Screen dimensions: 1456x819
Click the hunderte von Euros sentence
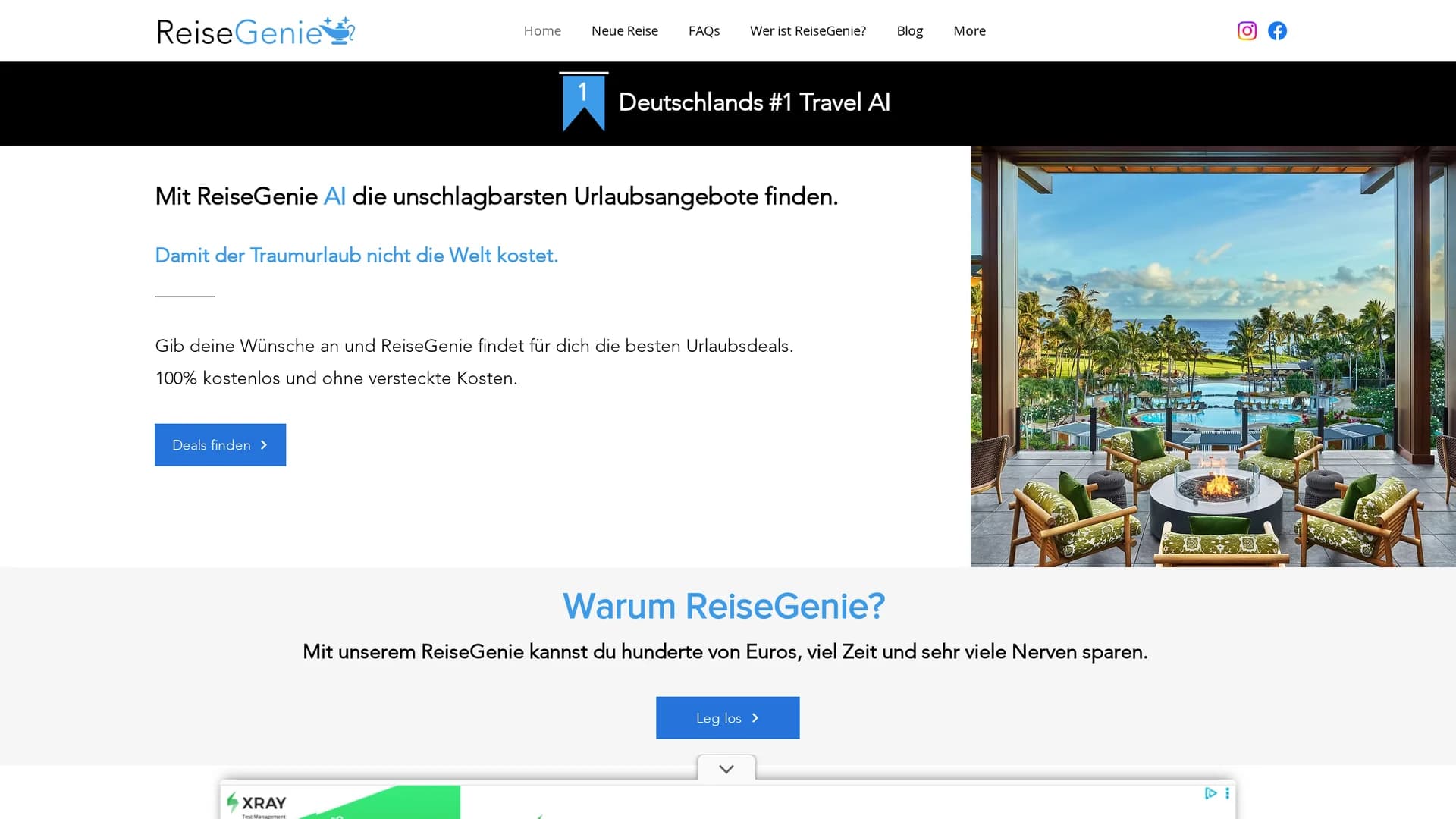click(725, 652)
